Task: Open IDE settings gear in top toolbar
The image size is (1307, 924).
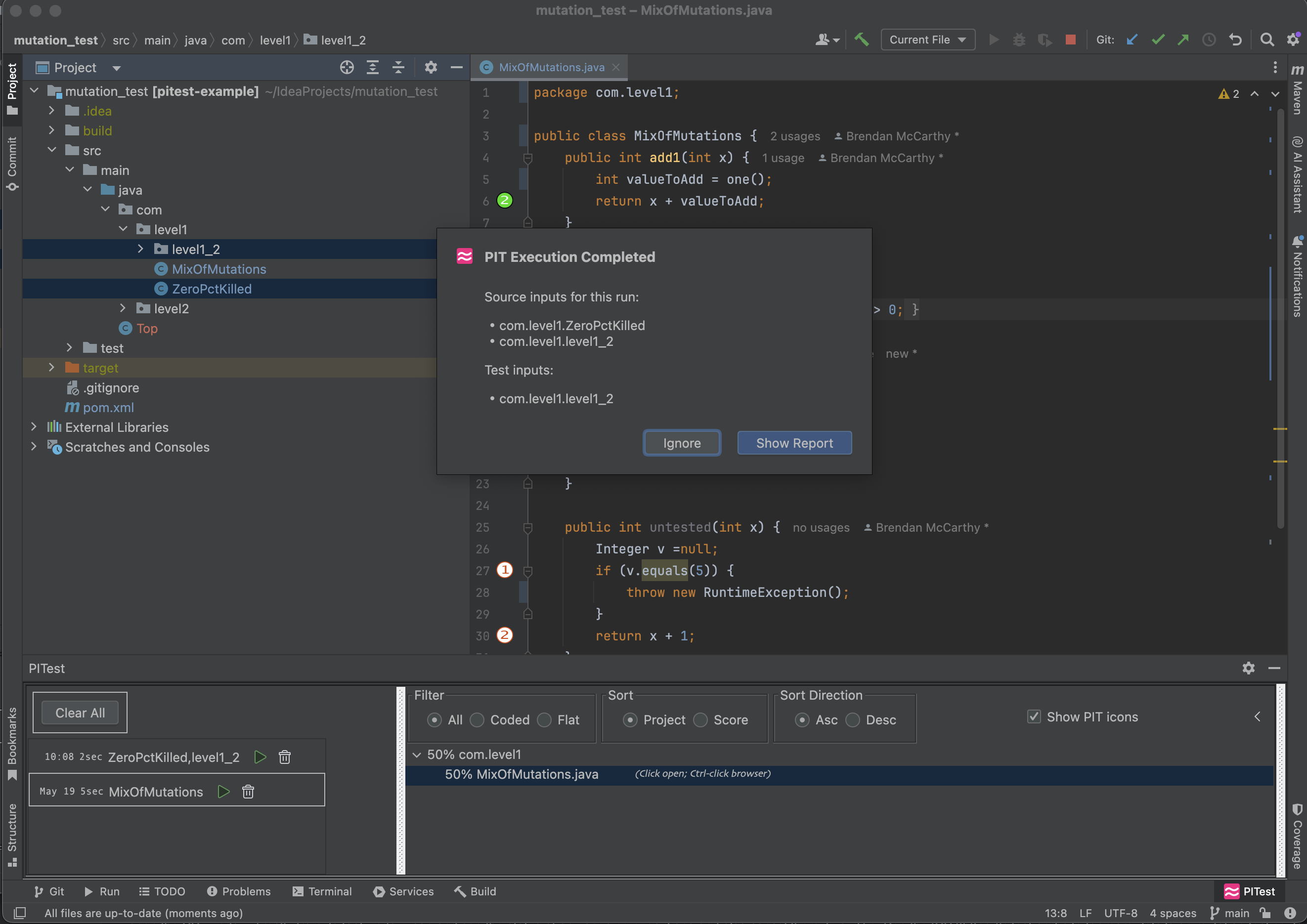Action: click(x=1293, y=39)
